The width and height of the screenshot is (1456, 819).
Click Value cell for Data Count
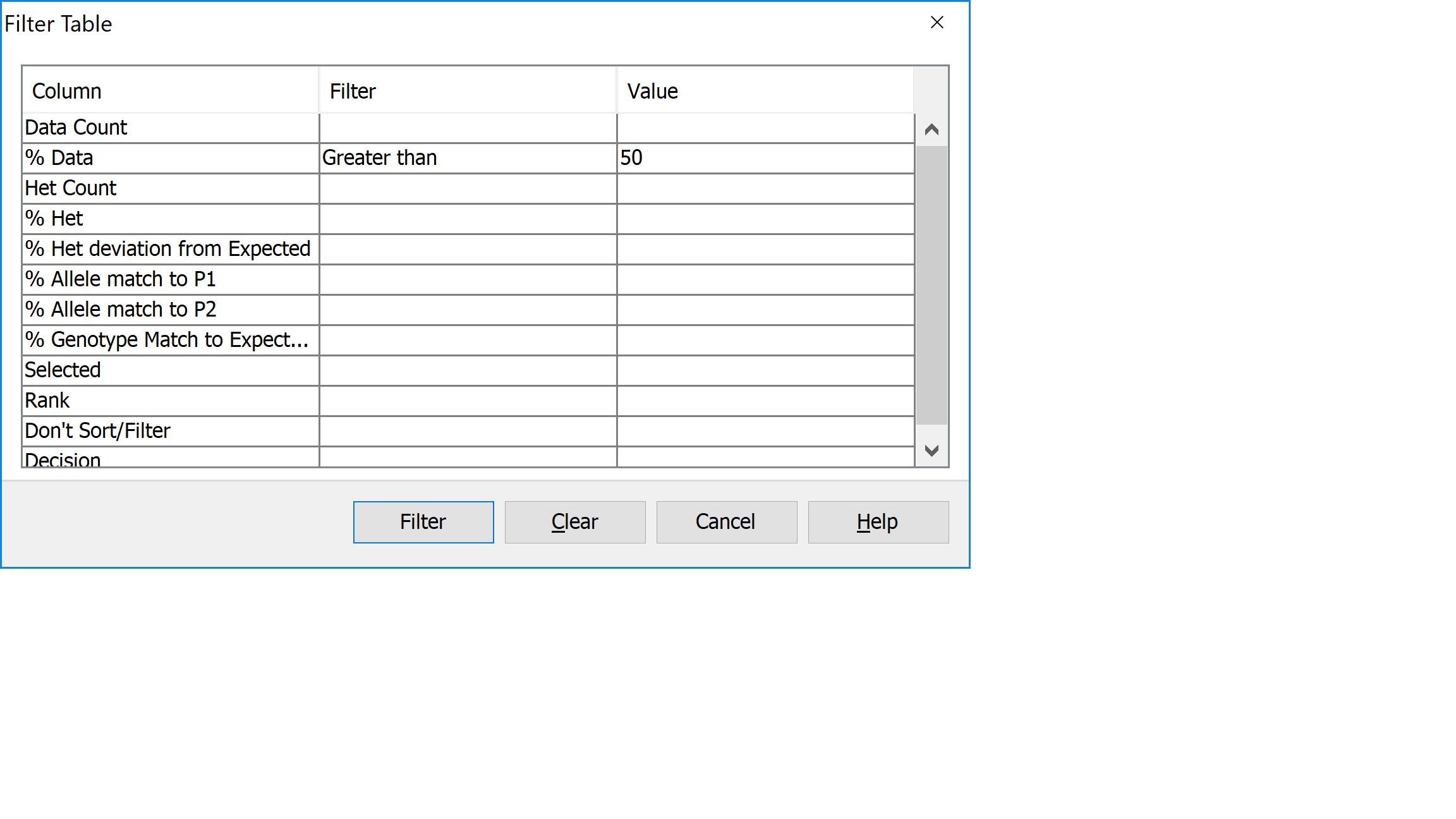765,128
